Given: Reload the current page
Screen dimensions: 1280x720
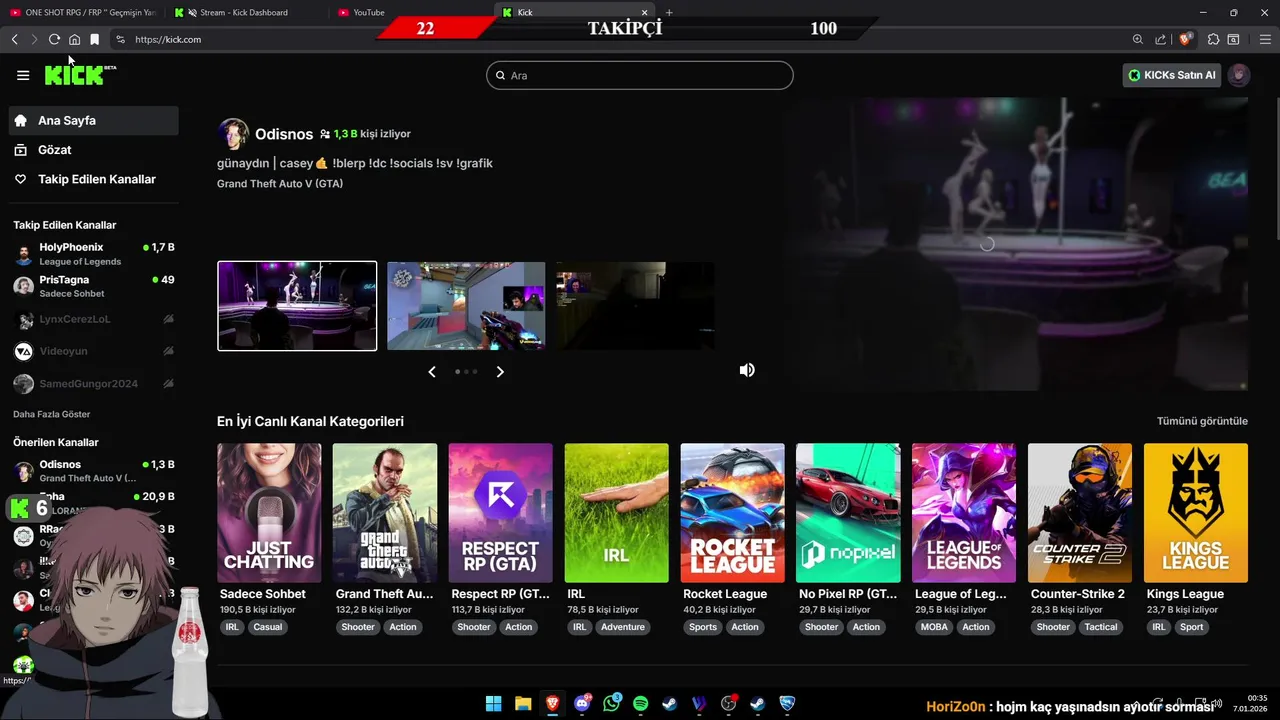Looking at the screenshot, I should (x=54, y=39).
